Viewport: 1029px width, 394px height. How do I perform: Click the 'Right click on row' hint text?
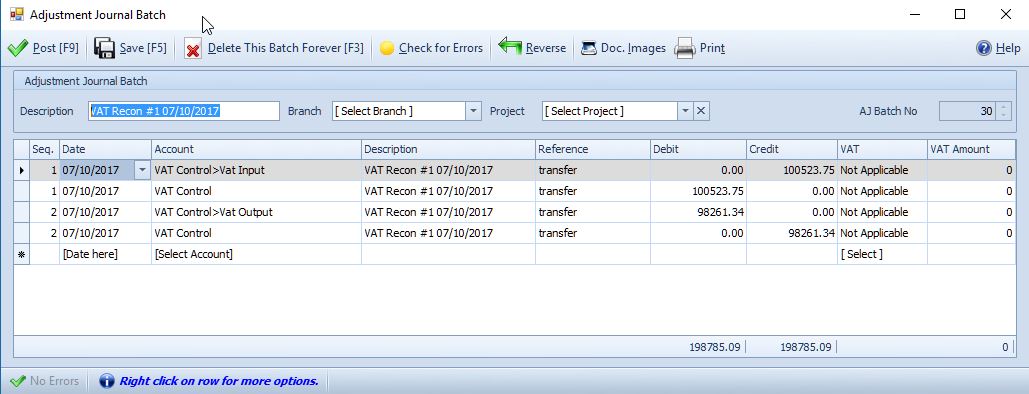[x=219, y=381]
